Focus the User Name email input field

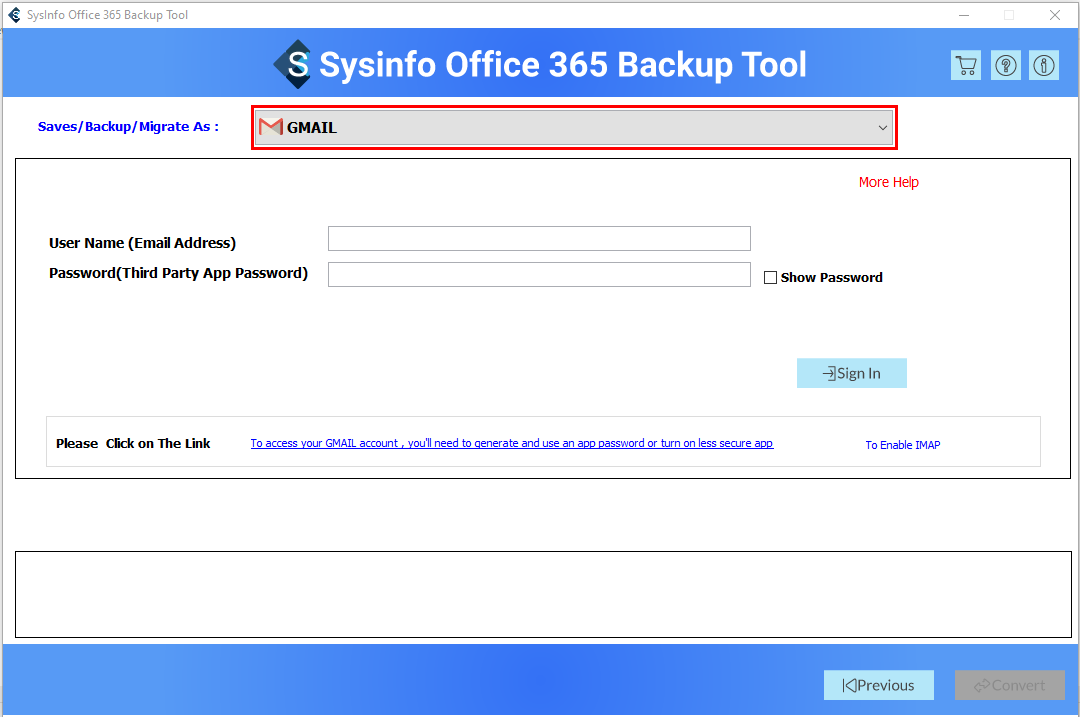(x=539, y=238)
